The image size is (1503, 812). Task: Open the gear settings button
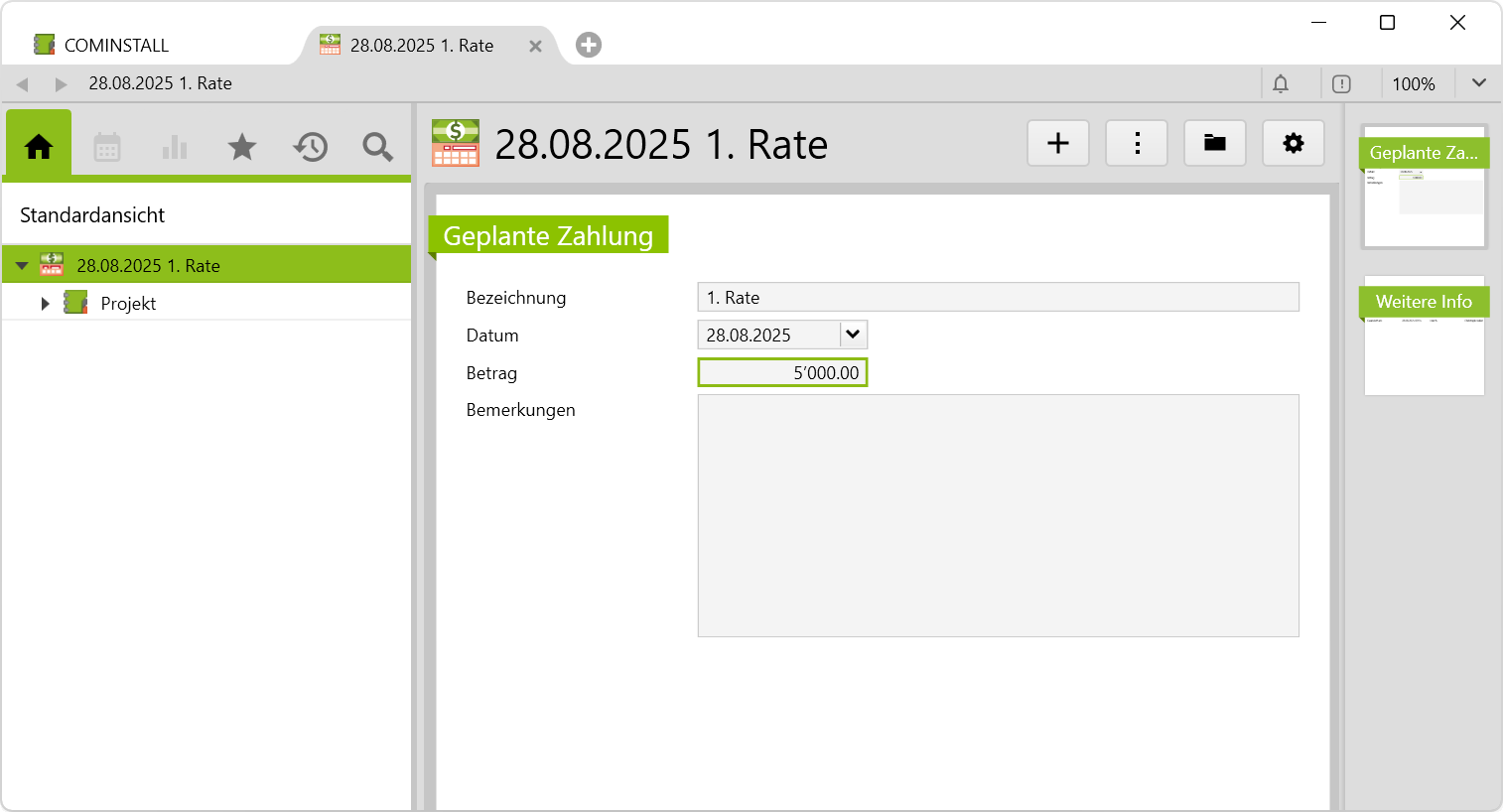(1294, 143)
